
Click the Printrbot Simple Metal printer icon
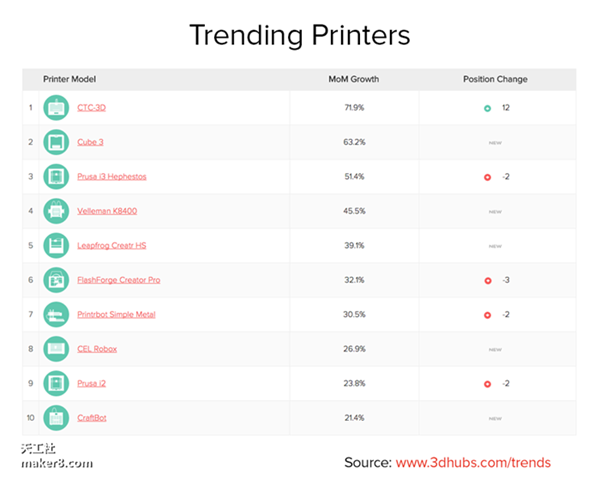click(56, 315)
